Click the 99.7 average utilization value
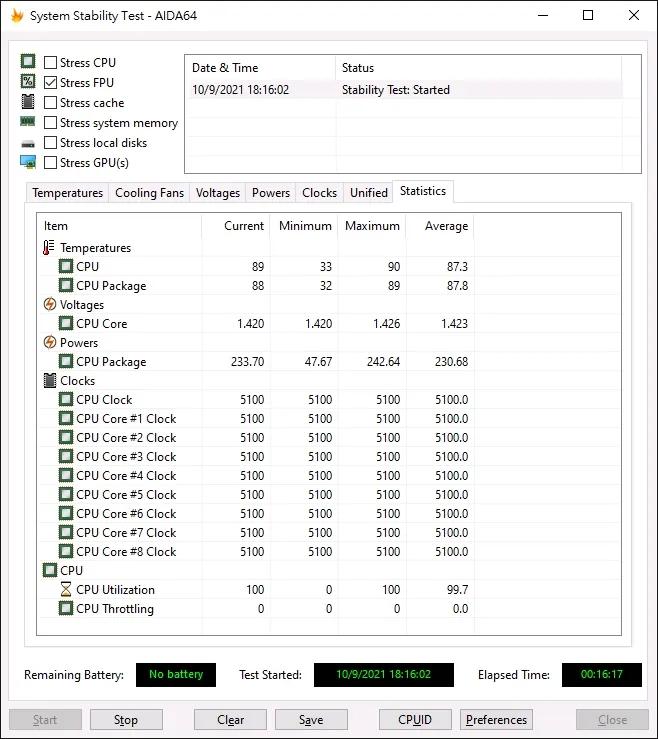Screen dimensions: 658x739 point(457,589)
